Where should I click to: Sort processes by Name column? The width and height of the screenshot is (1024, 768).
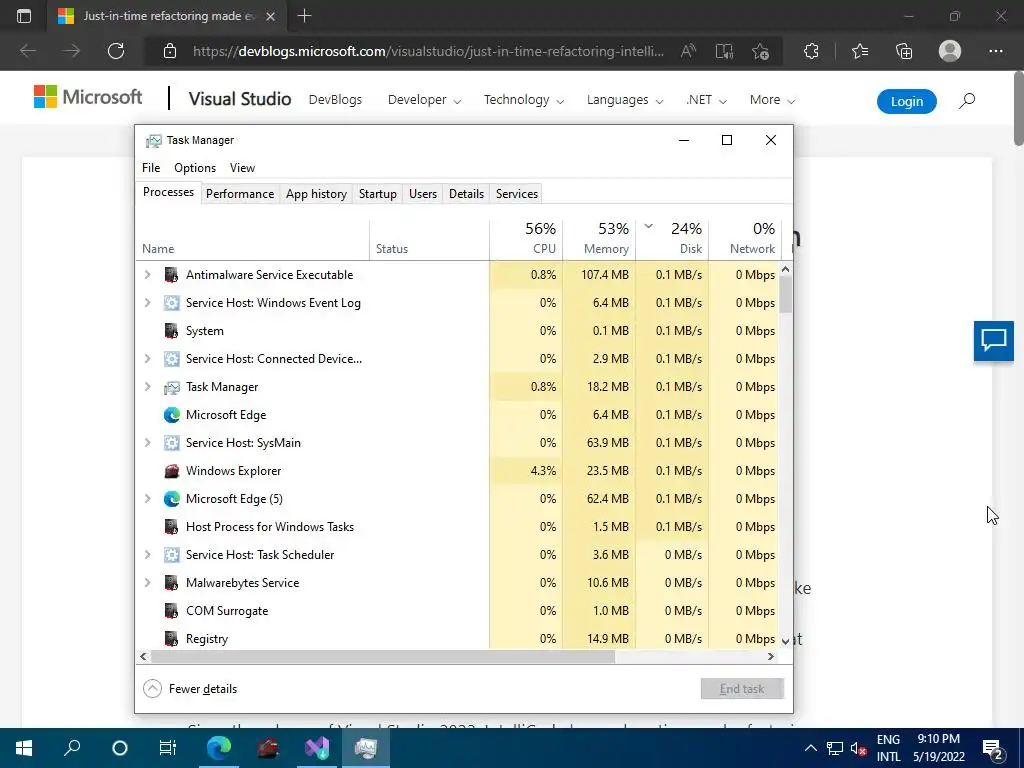pos(253,238)
